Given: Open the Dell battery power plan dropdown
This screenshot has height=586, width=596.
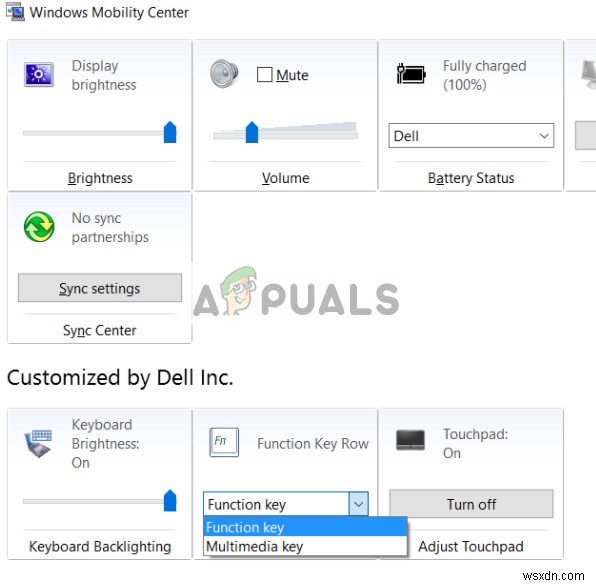Looking at the screenshot, I should [x=471, y=136].
